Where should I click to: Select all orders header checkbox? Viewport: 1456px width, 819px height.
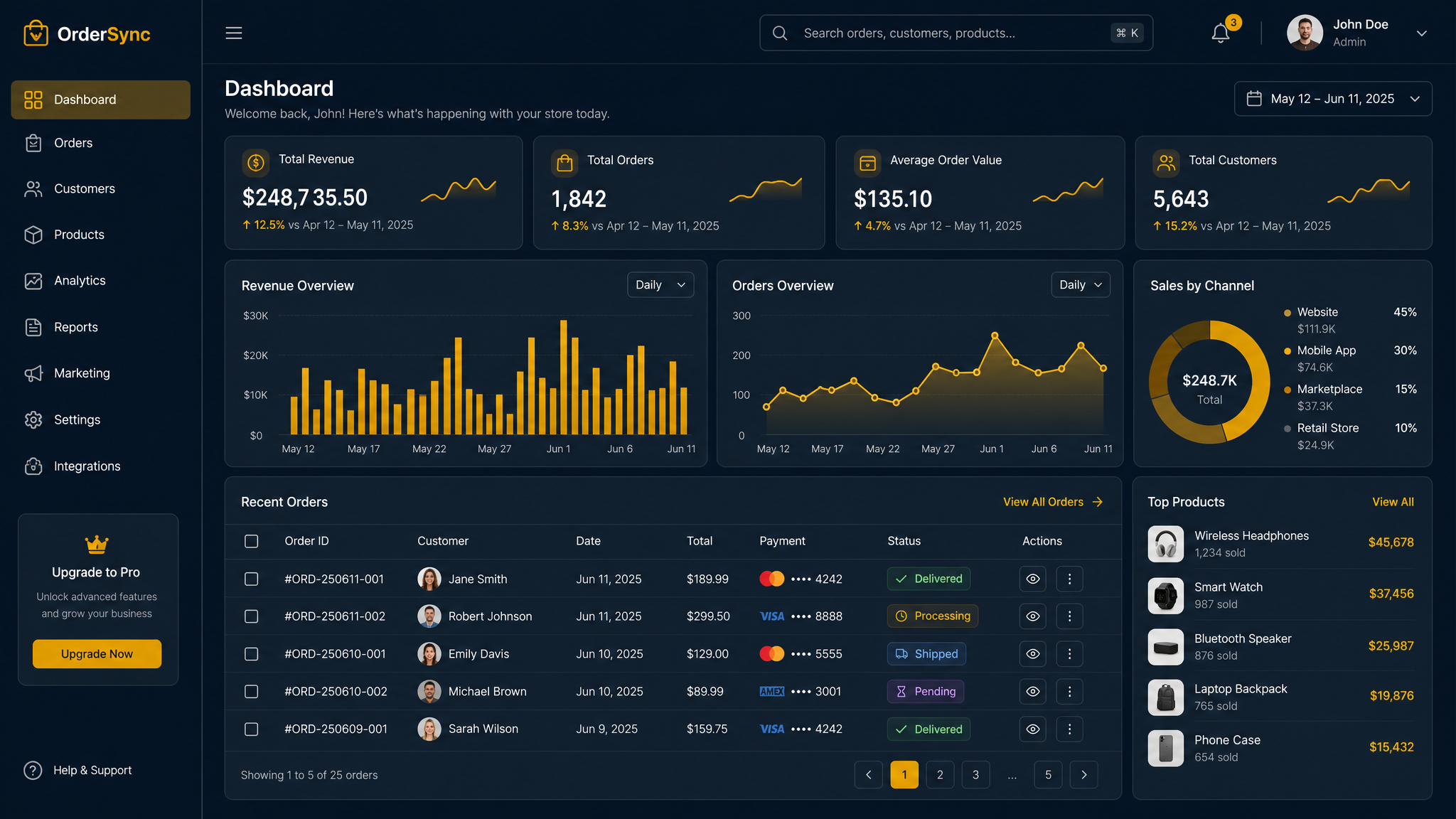pos(252,541)
